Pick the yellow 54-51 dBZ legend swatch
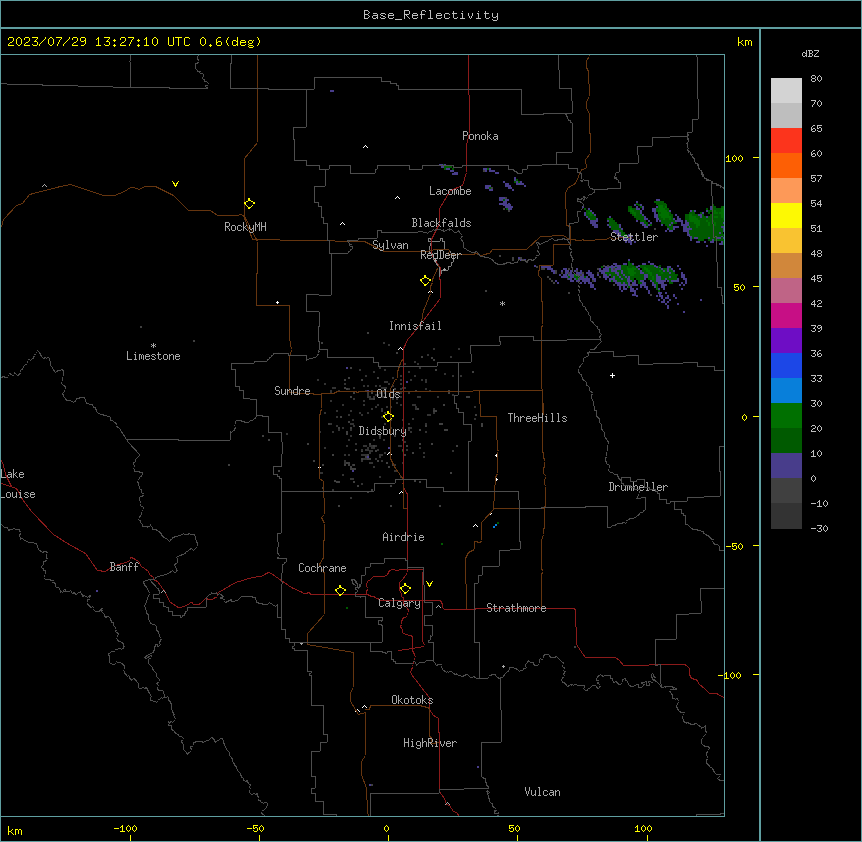The height and width of the screenshot is (842, 862). point(786,215)
